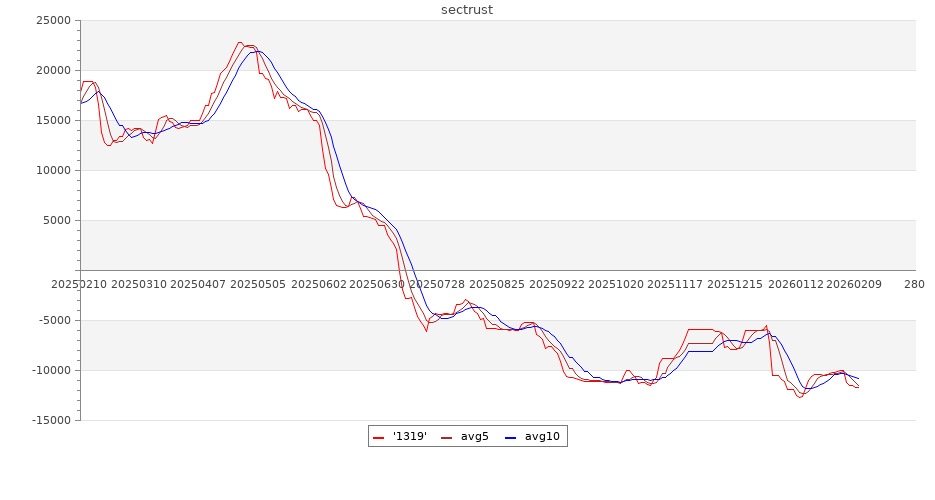The image size is (935, 500).
Task: Select the 20250505 date on the x-axis
Action: (x=258, y=284)
